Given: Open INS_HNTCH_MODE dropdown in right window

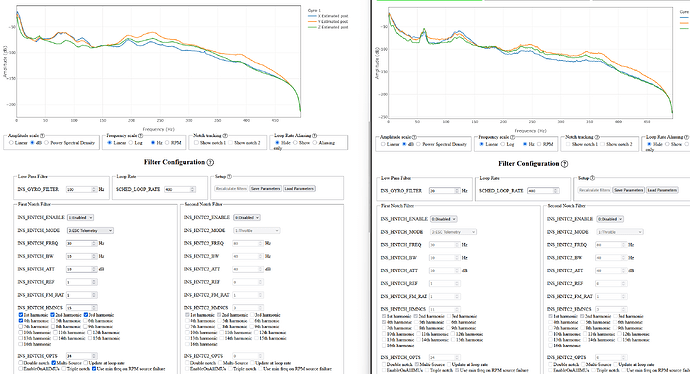Looking at the screenshot, I should coord(453,232).
